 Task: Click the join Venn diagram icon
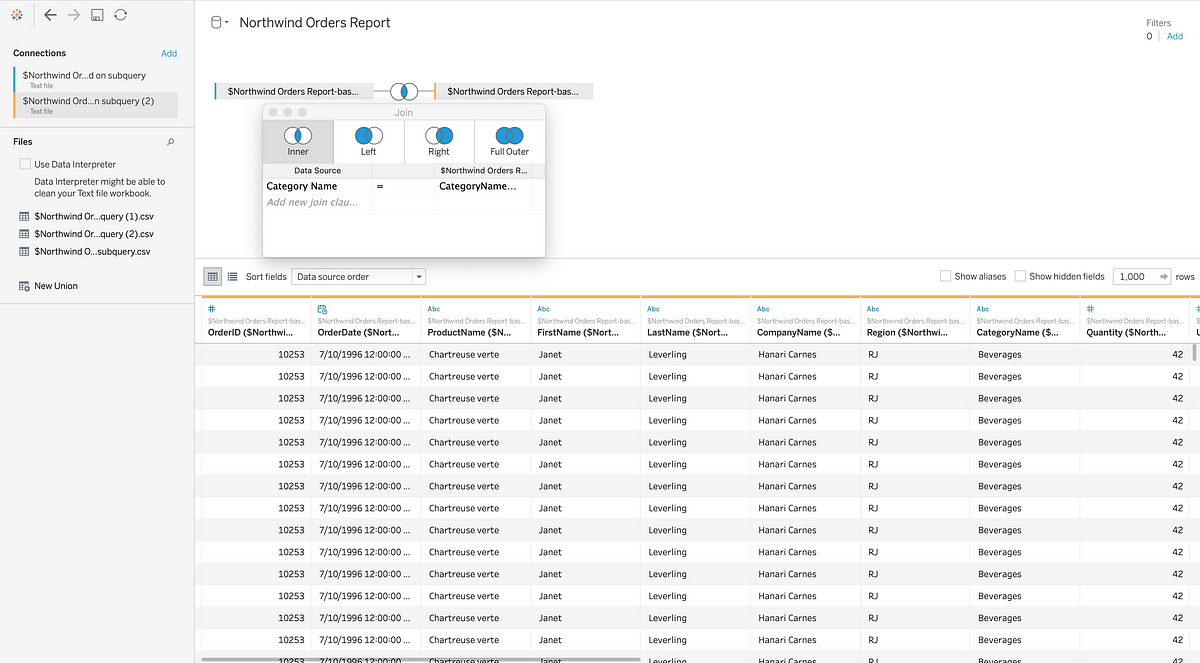(404, 91)
